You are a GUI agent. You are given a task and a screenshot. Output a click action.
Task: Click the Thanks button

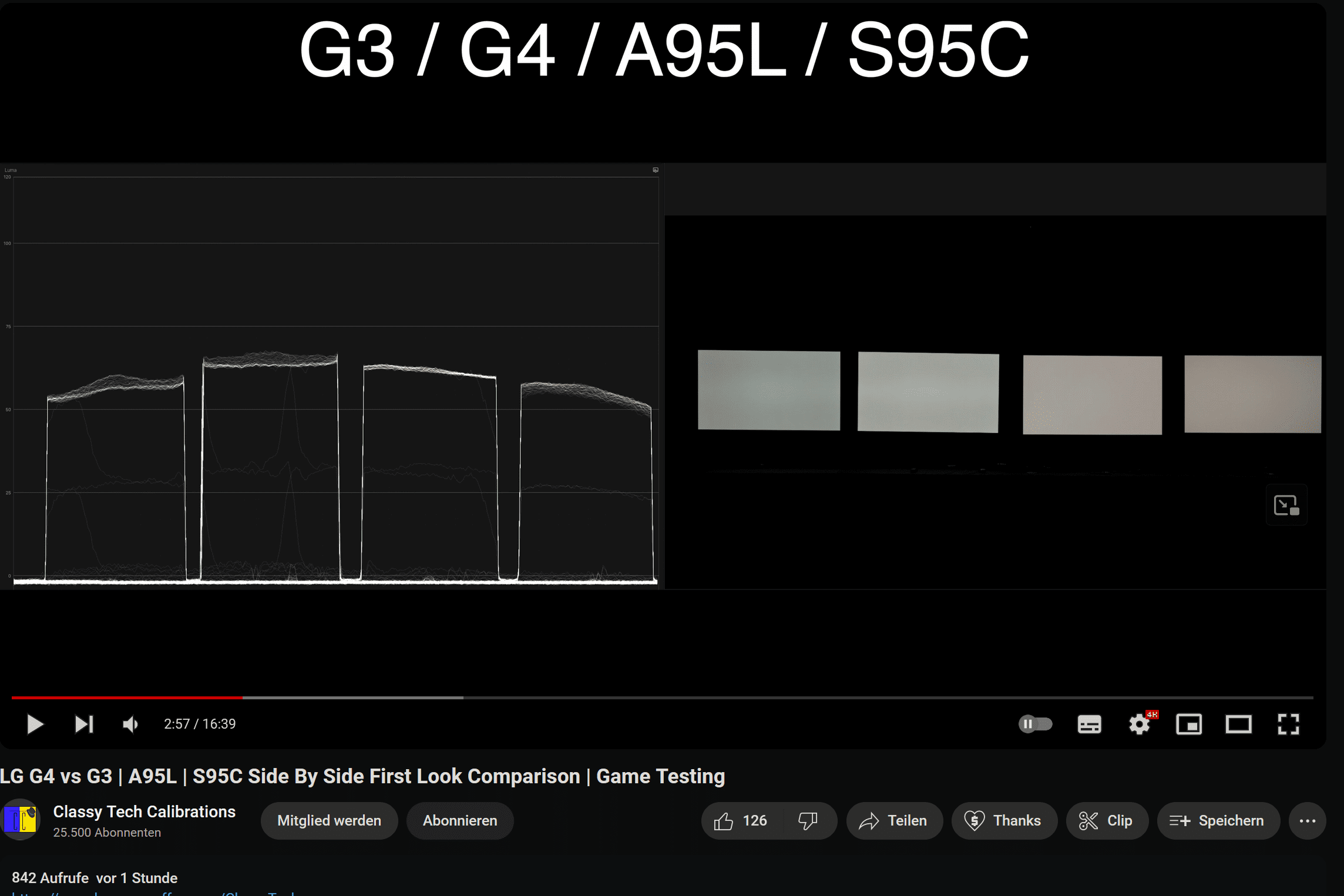[x=1004, y=820]
